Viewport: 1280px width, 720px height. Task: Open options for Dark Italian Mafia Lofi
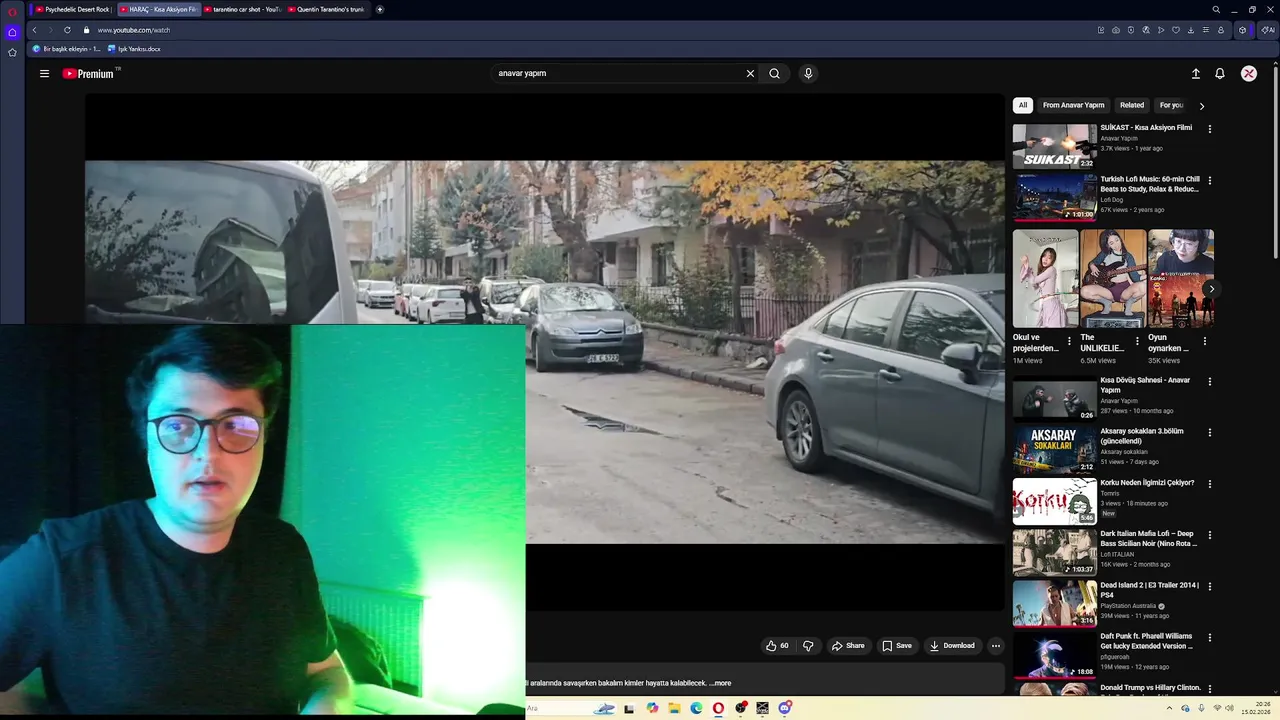click(x=1210, y=535)
